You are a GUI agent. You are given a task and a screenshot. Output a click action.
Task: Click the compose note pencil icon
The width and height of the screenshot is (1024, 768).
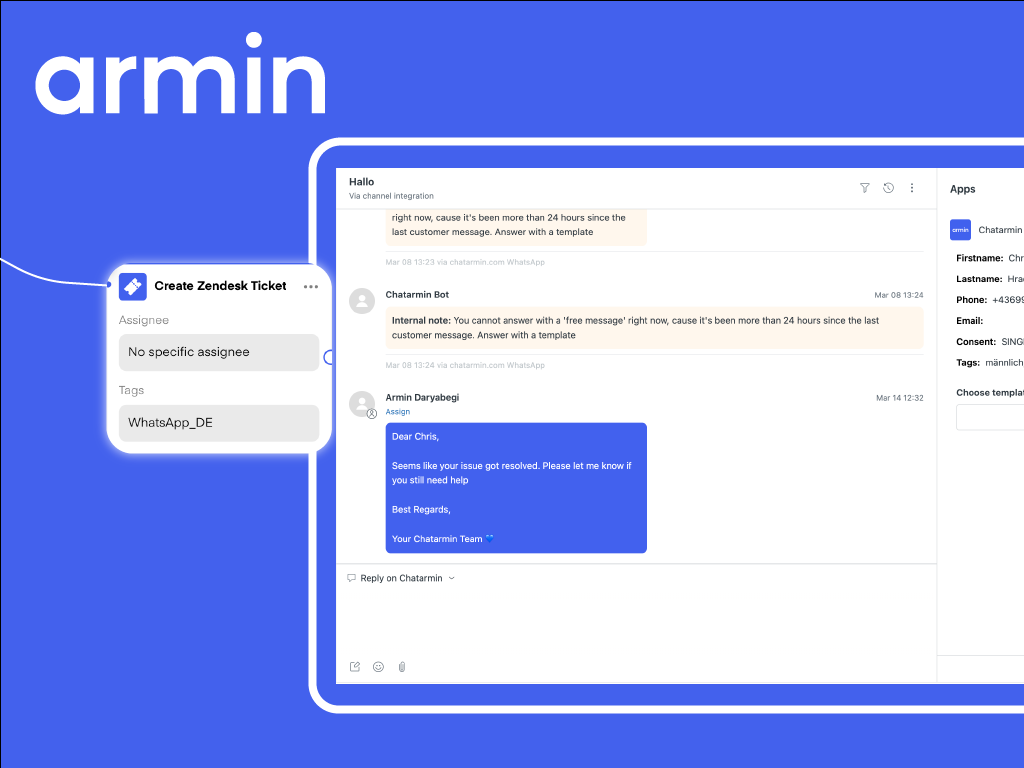click(x=355, y=667)
